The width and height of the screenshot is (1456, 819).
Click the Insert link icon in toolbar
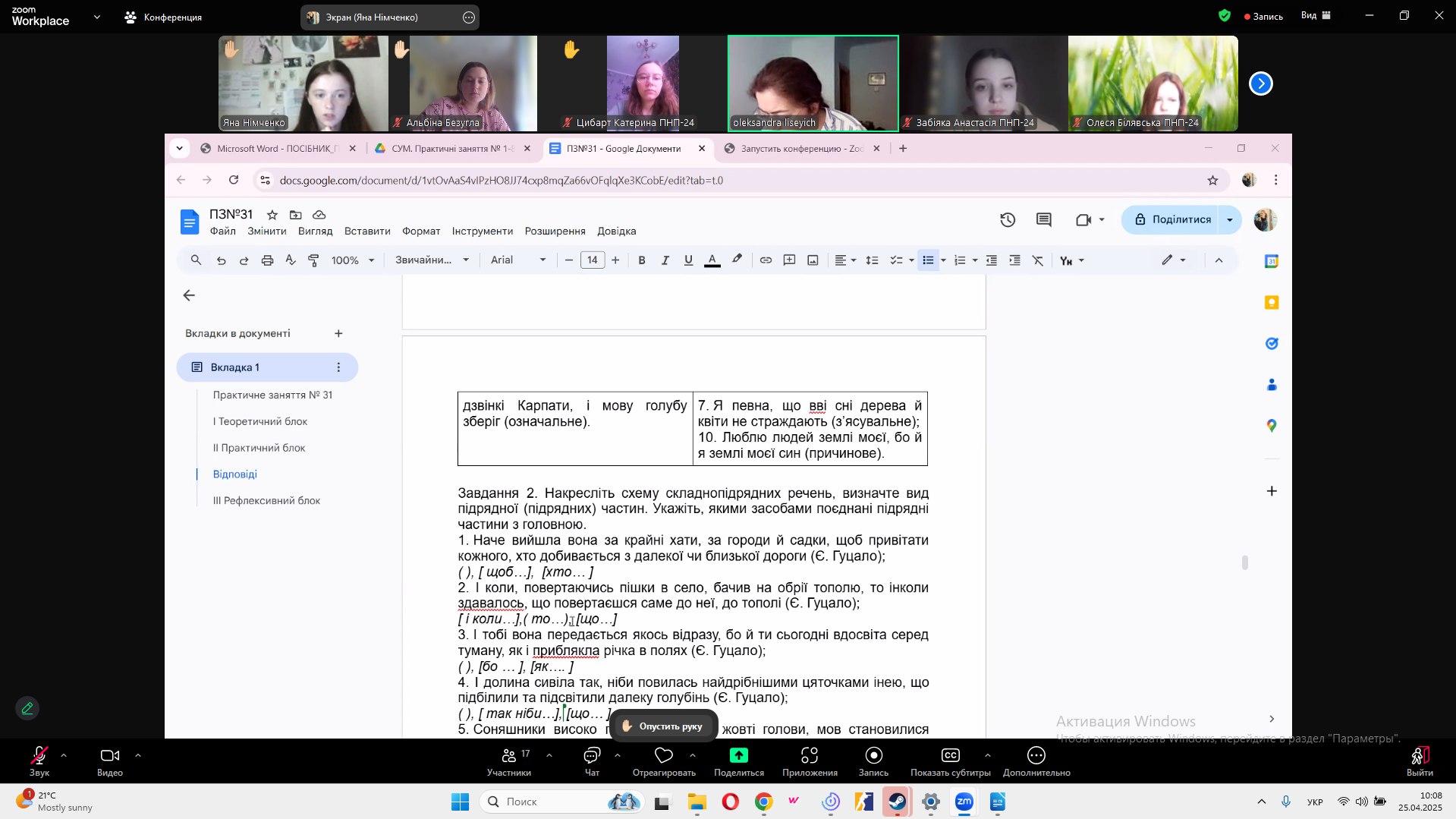pos(766,260)
